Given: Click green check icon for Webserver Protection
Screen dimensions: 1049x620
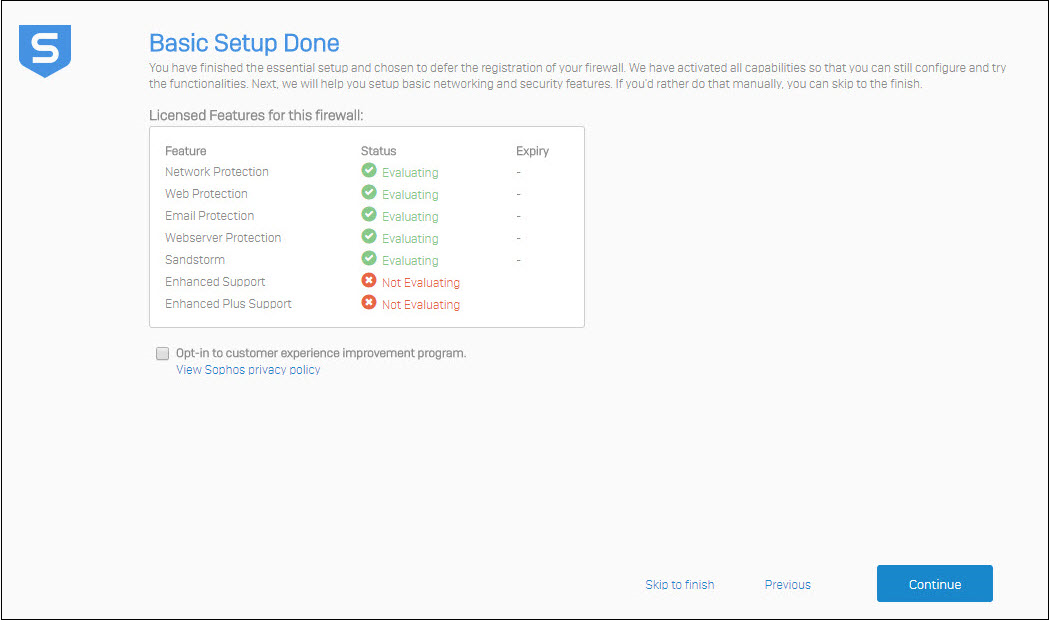Looking at the screenshot, I should click(x=369, y=236).
